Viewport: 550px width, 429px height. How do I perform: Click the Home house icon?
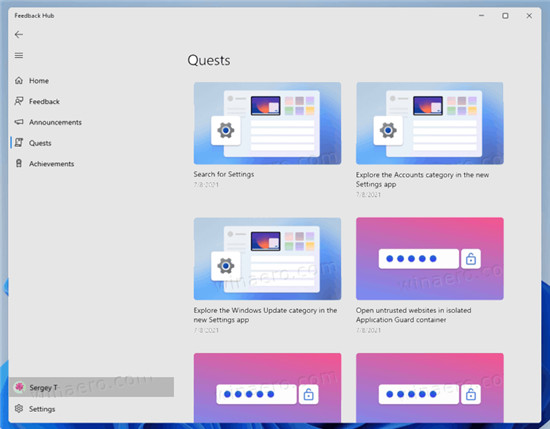tap(19, 81)
